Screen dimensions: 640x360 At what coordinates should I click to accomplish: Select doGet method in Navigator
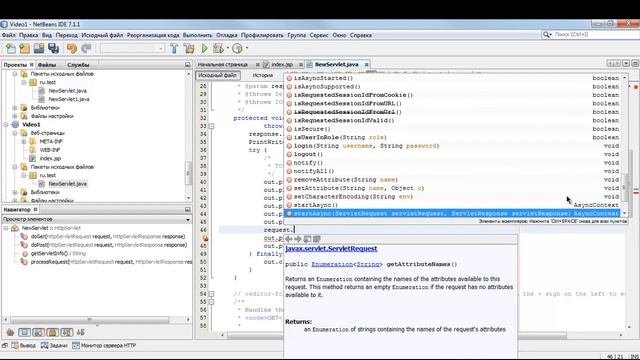(x=108, y=237)
